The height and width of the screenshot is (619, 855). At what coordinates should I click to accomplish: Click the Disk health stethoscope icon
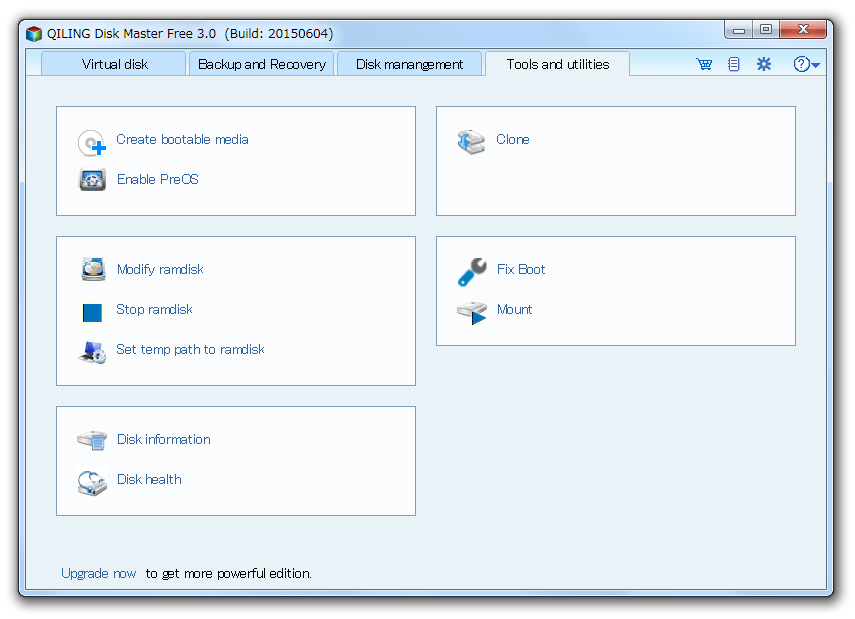point(92,483)
